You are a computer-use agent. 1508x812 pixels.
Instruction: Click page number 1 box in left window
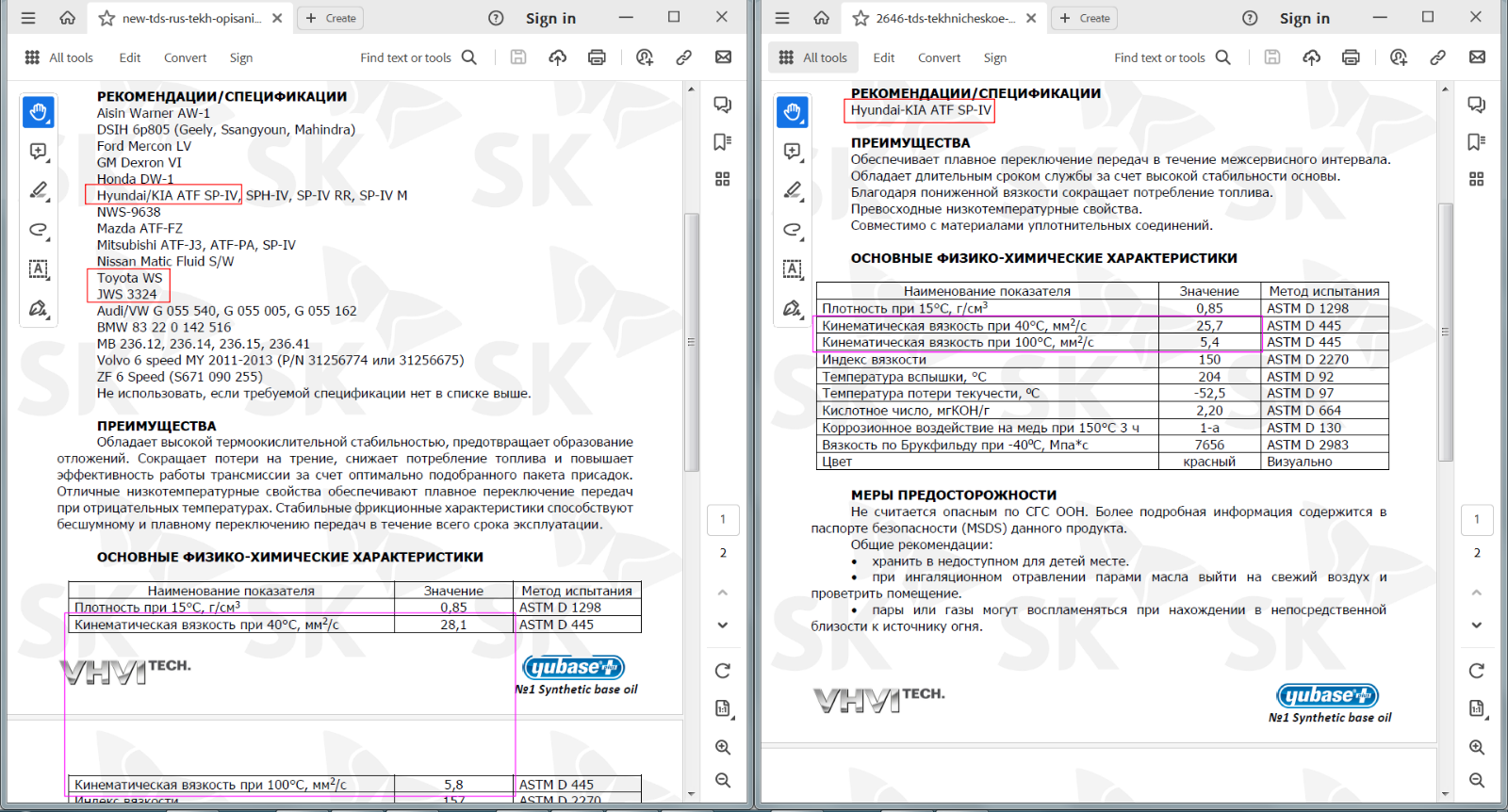point(723,519)
